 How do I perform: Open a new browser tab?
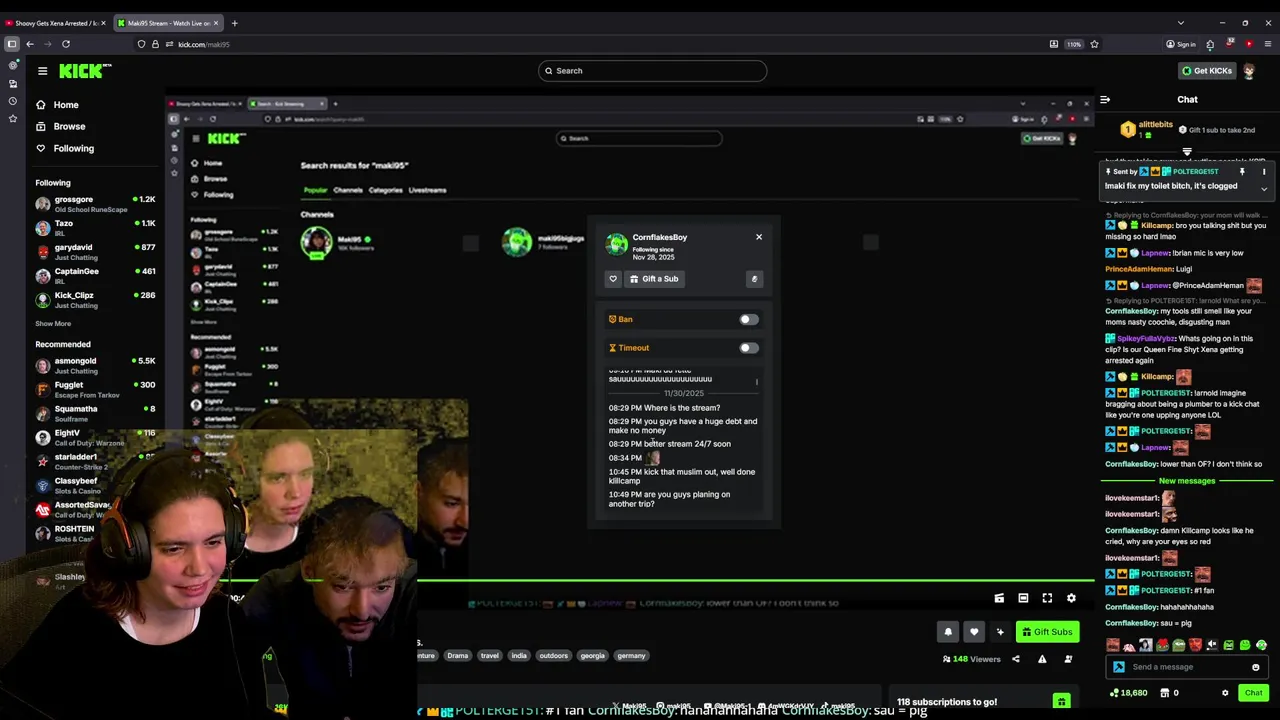(234, 23)
